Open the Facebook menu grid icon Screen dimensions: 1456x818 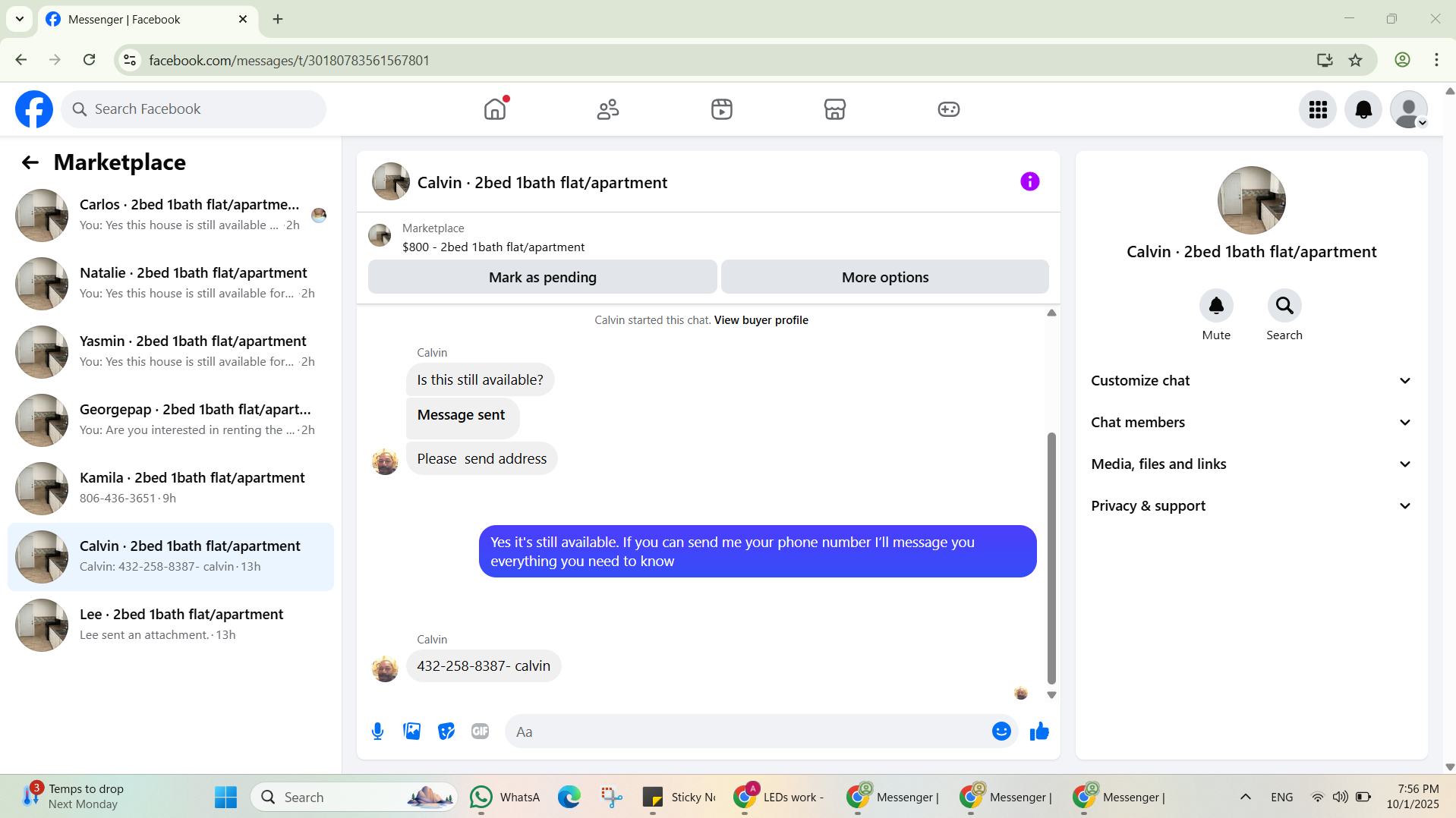1318,110
